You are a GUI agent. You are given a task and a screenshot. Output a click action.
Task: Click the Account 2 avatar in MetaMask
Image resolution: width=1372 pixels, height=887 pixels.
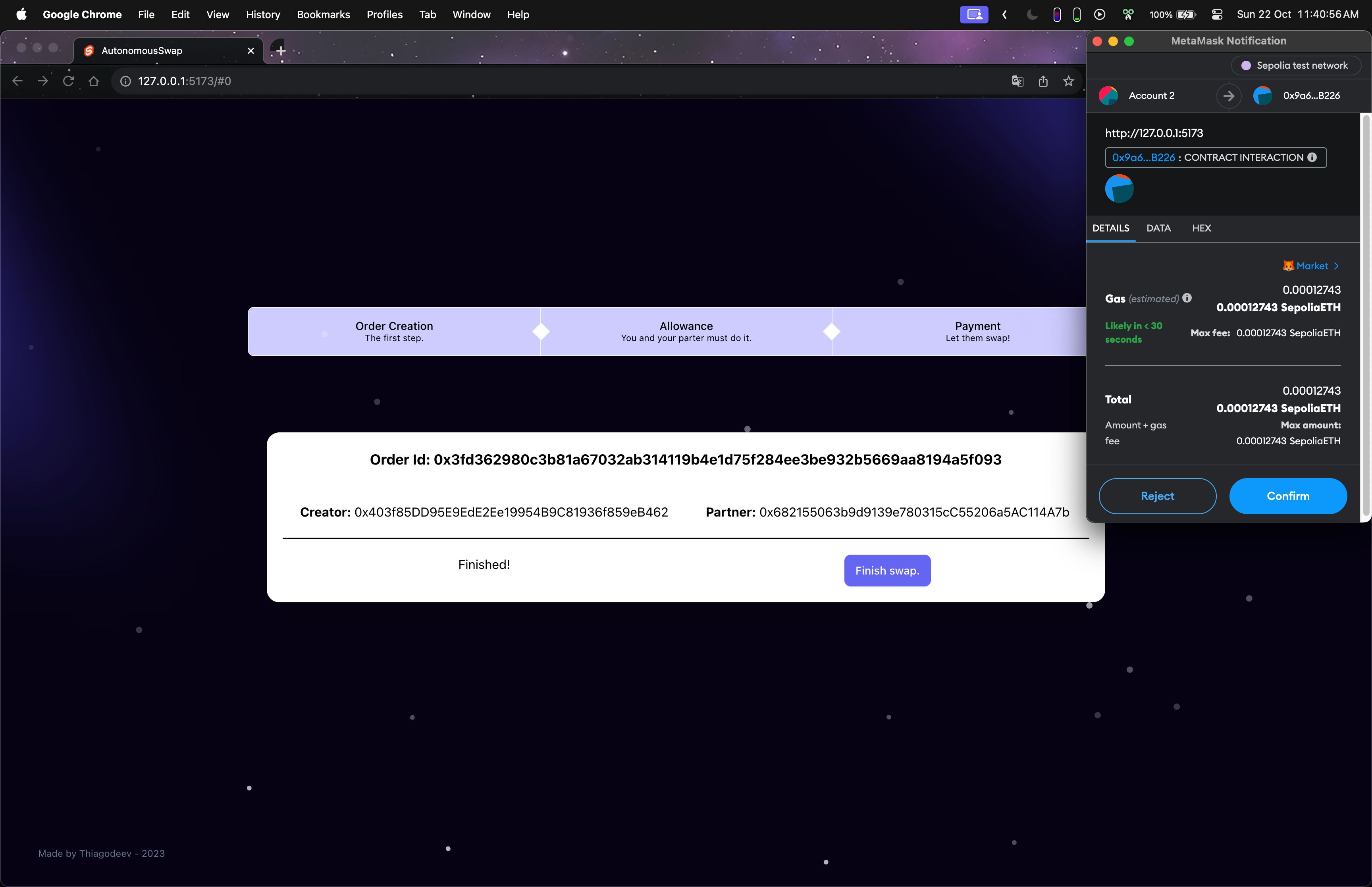coord(1108,96)
